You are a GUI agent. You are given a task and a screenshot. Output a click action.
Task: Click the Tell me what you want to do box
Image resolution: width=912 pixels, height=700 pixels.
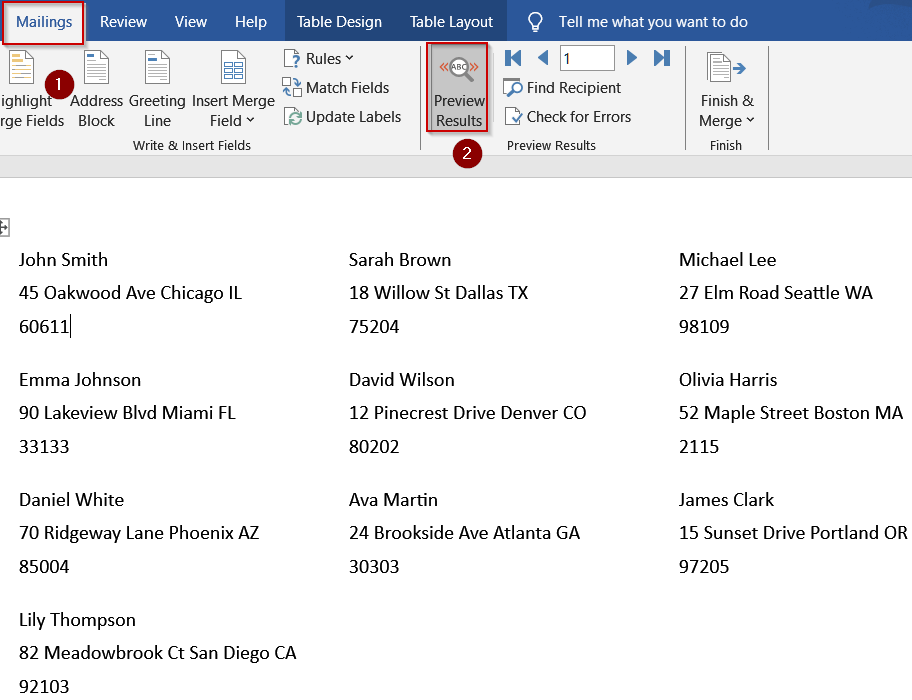[x=653, y=22]
